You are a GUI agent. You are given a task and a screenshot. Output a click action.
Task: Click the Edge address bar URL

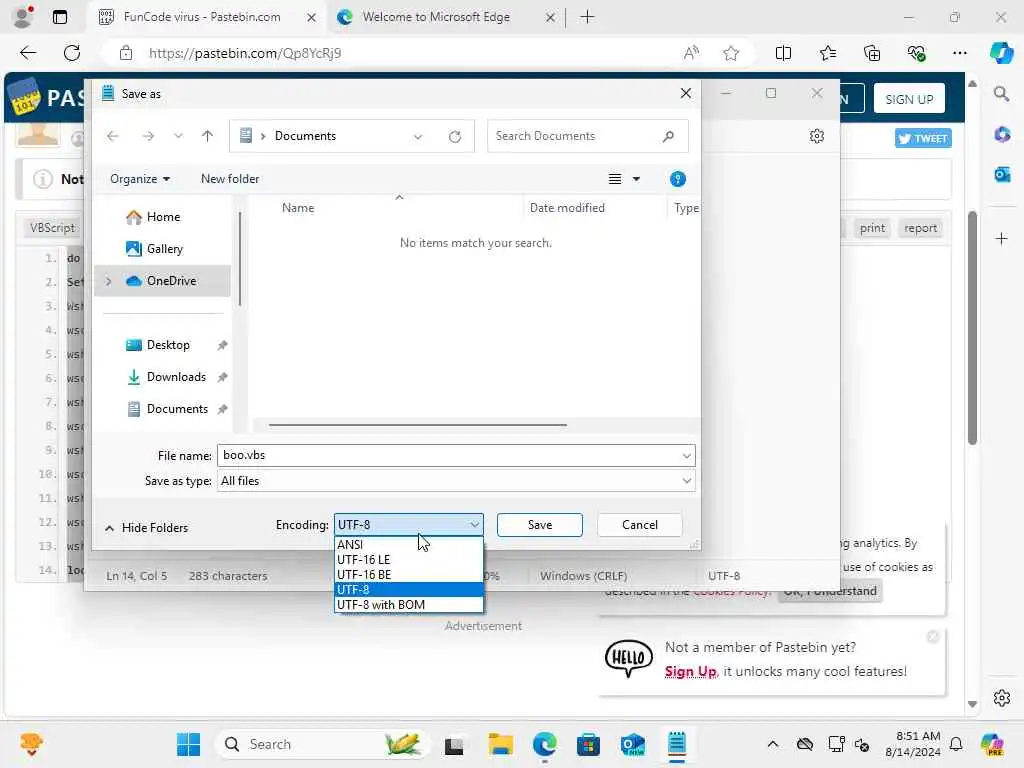pos(244,53)
